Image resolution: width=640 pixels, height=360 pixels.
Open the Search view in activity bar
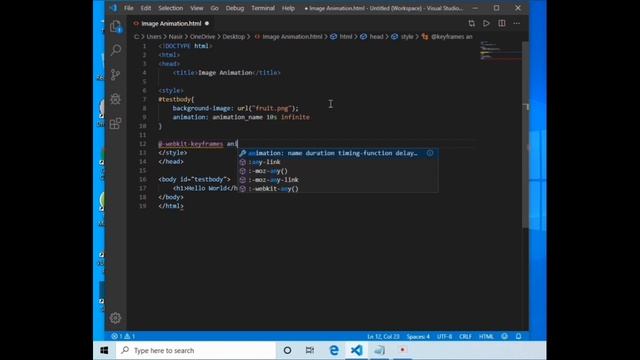pos(116,50)
